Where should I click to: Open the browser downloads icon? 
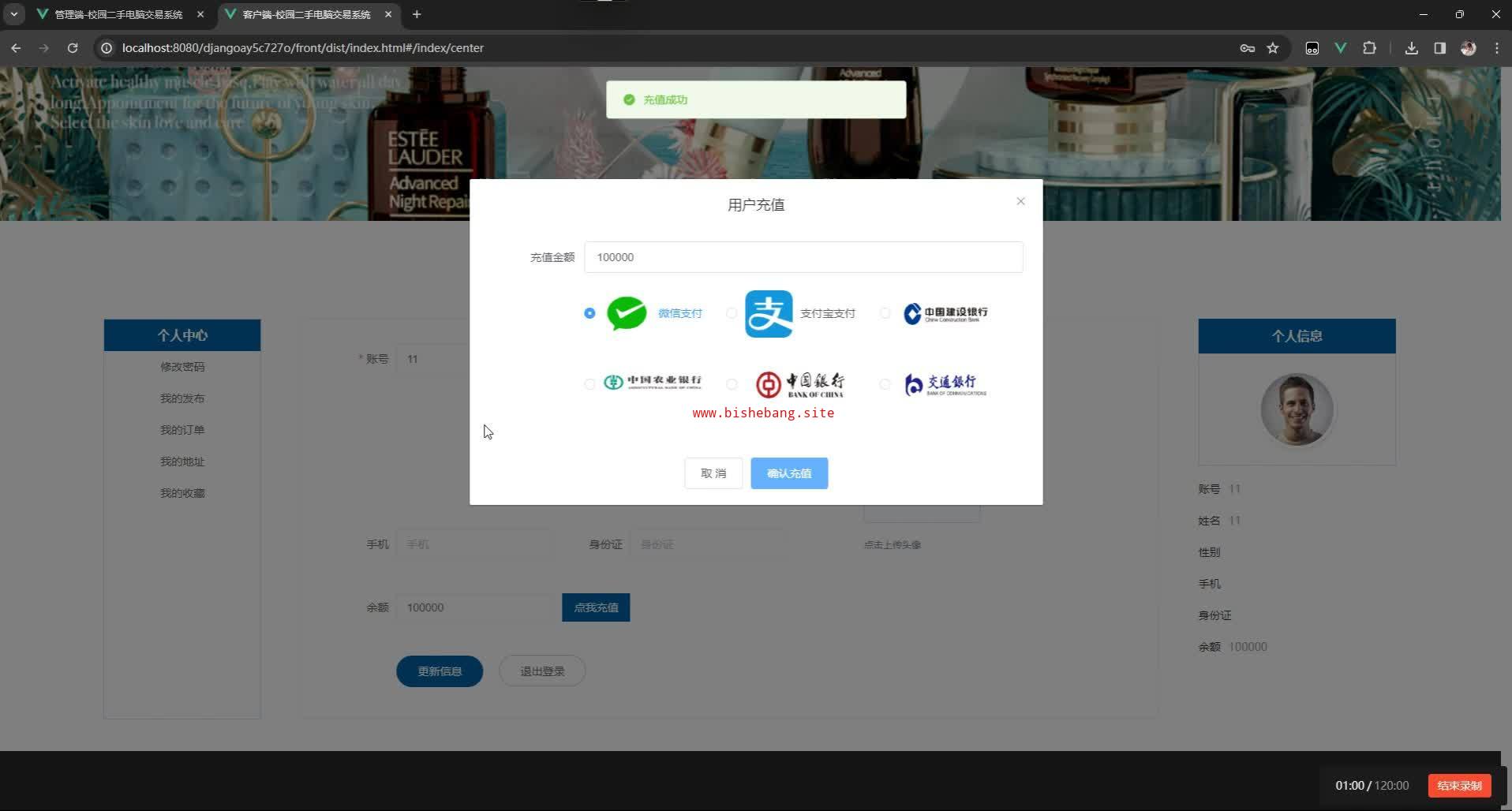pos(1412,48)
